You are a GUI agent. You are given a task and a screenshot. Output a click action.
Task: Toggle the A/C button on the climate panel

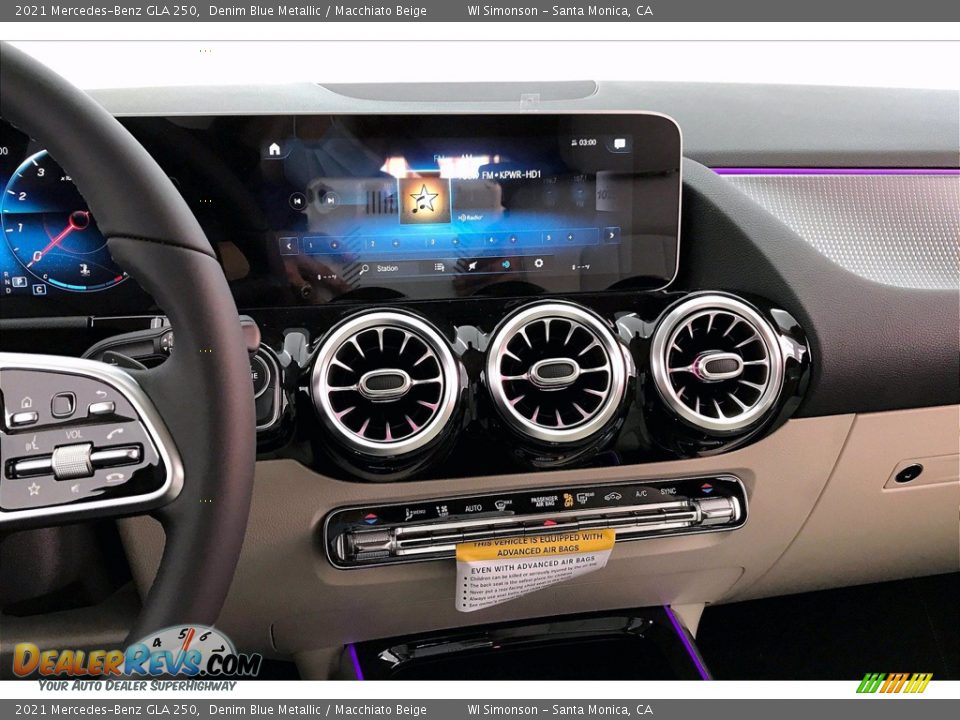640,495
